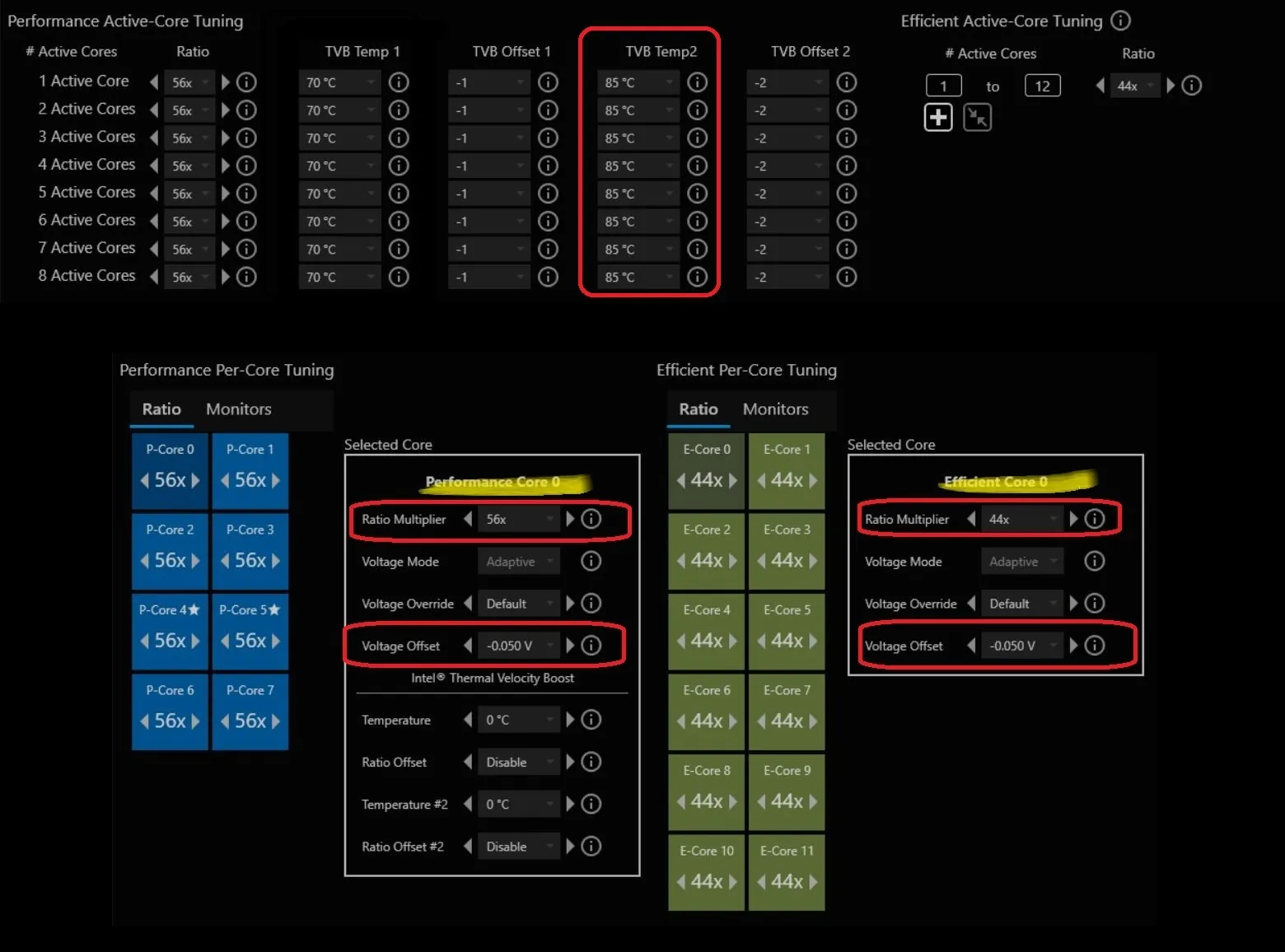Click info icon for 1 Active Core ratio
Viewport: 1285px width, 952px height.
tap(246, 82)
